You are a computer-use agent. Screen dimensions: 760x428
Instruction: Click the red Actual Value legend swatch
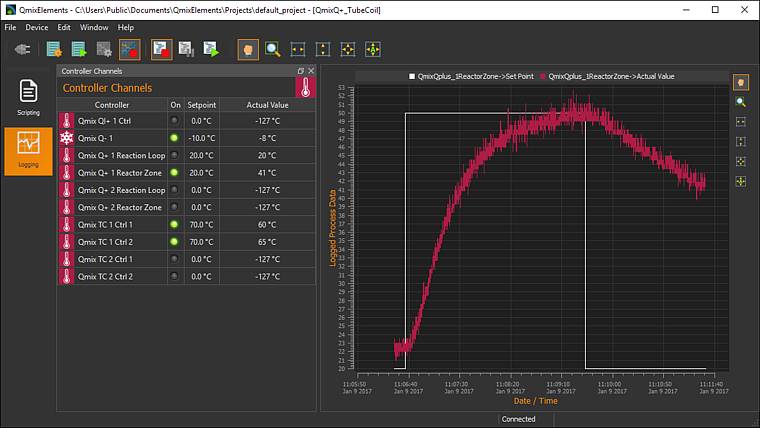(543, 76)
